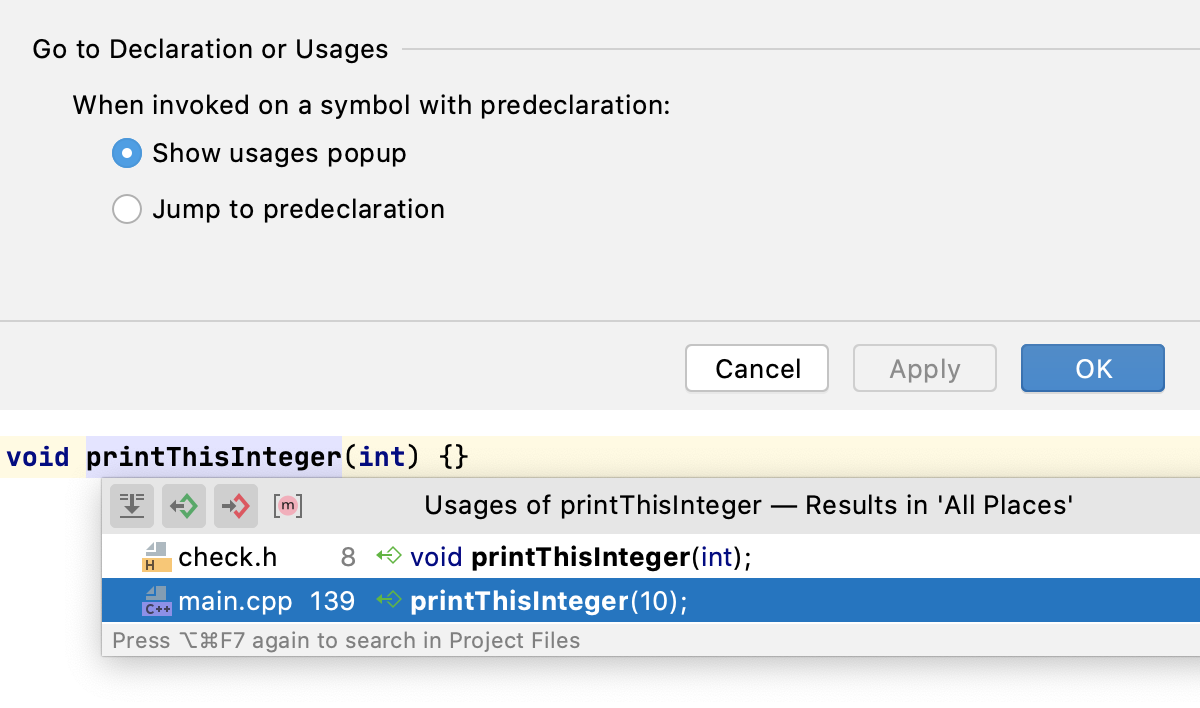This screenshot has width=1200, height=708.
Task: Select the 'Jump to predeclaration' radio button
Action: pos(127,210)
